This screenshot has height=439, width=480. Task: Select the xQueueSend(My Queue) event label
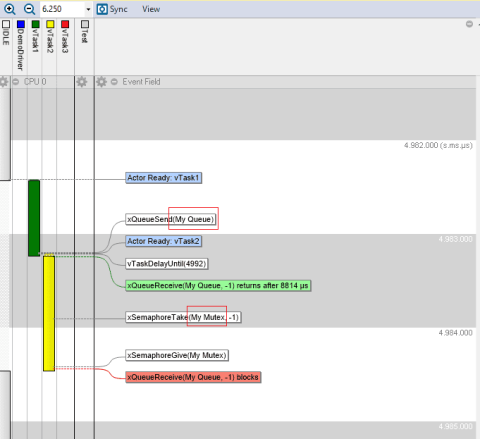[170, 219]
